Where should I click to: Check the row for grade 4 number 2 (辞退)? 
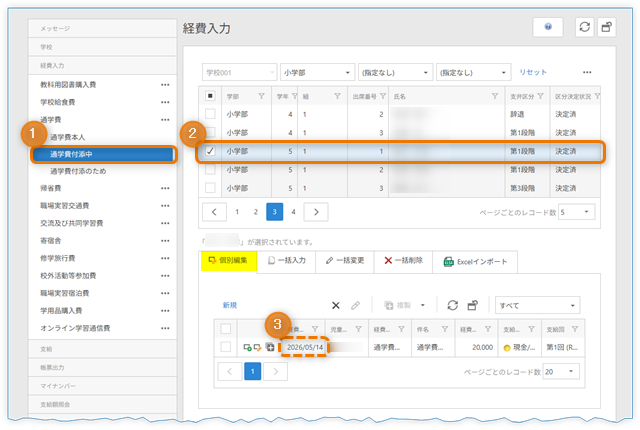[210, 114]
